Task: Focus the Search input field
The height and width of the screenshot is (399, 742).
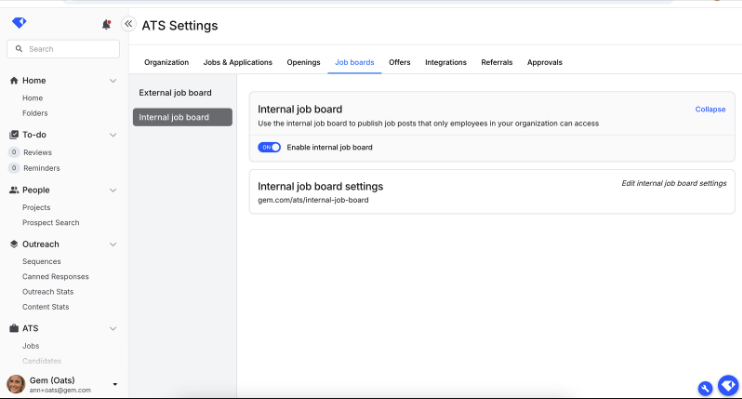Action: pyautogui.click(x=63, y=49)
